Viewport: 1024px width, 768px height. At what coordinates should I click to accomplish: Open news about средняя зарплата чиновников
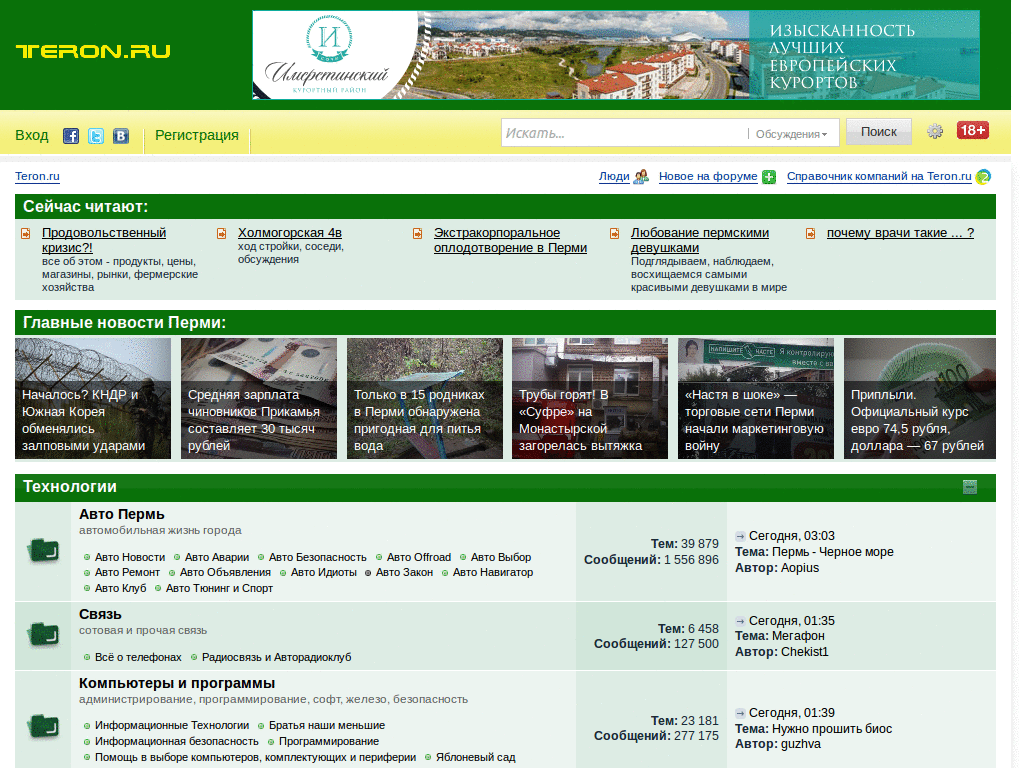(259, 398)
